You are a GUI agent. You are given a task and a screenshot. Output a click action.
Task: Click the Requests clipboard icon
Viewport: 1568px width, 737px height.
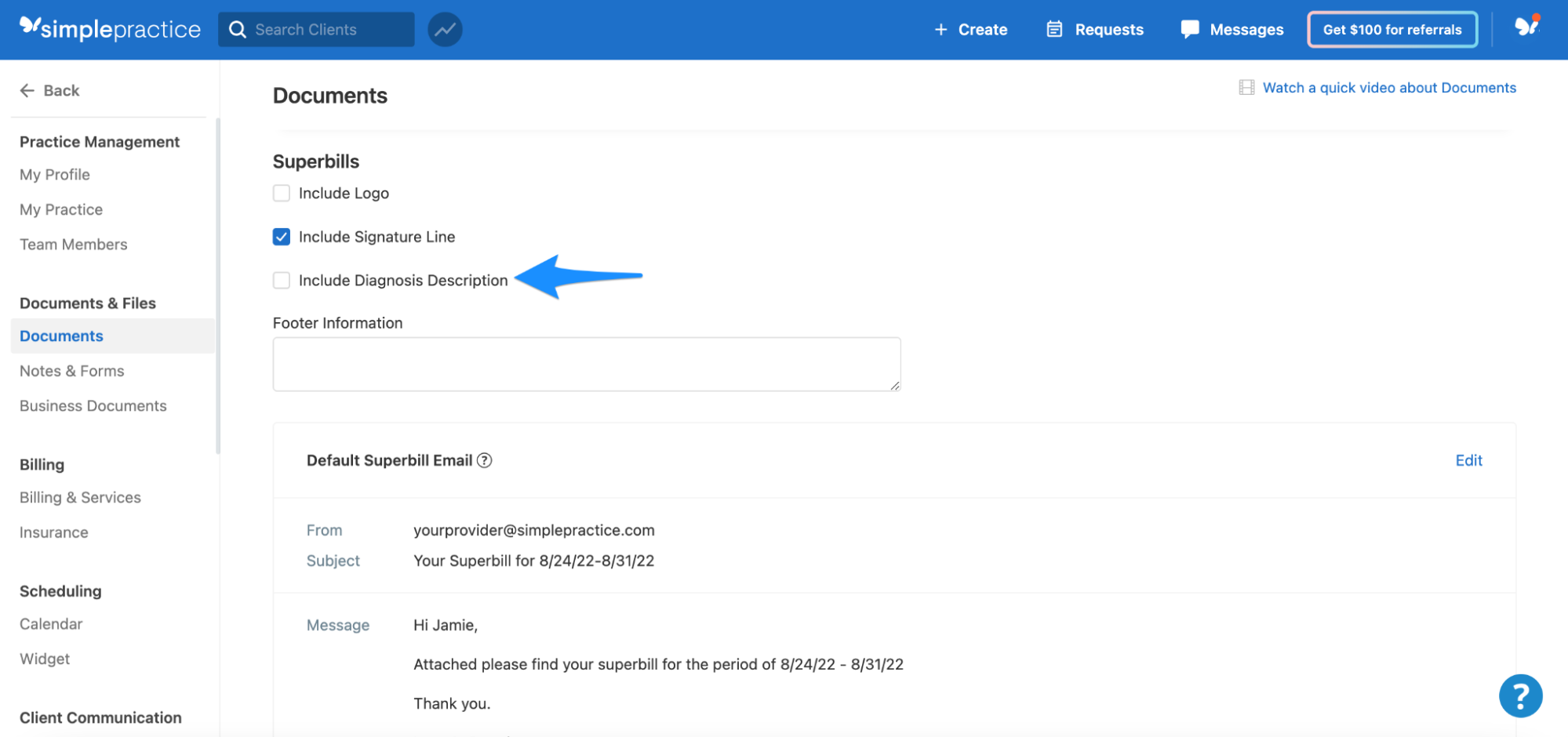[1055, 29]
